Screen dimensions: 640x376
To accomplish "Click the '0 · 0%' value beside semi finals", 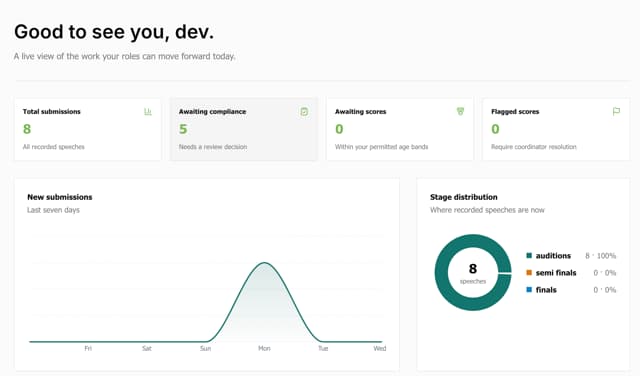I will [604, 273].
